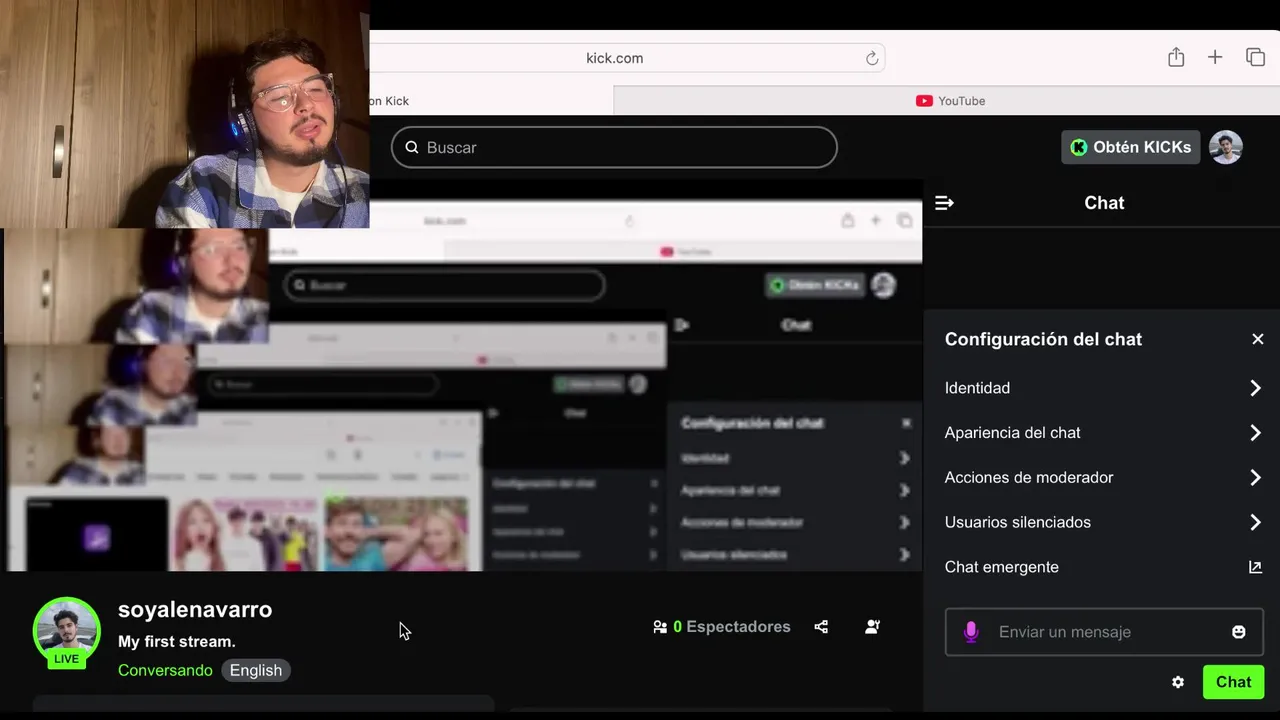This screenshot has height=720, width=1280.
Task: Open the Usuarios silenciados list
Action: tap(1102, 522)
